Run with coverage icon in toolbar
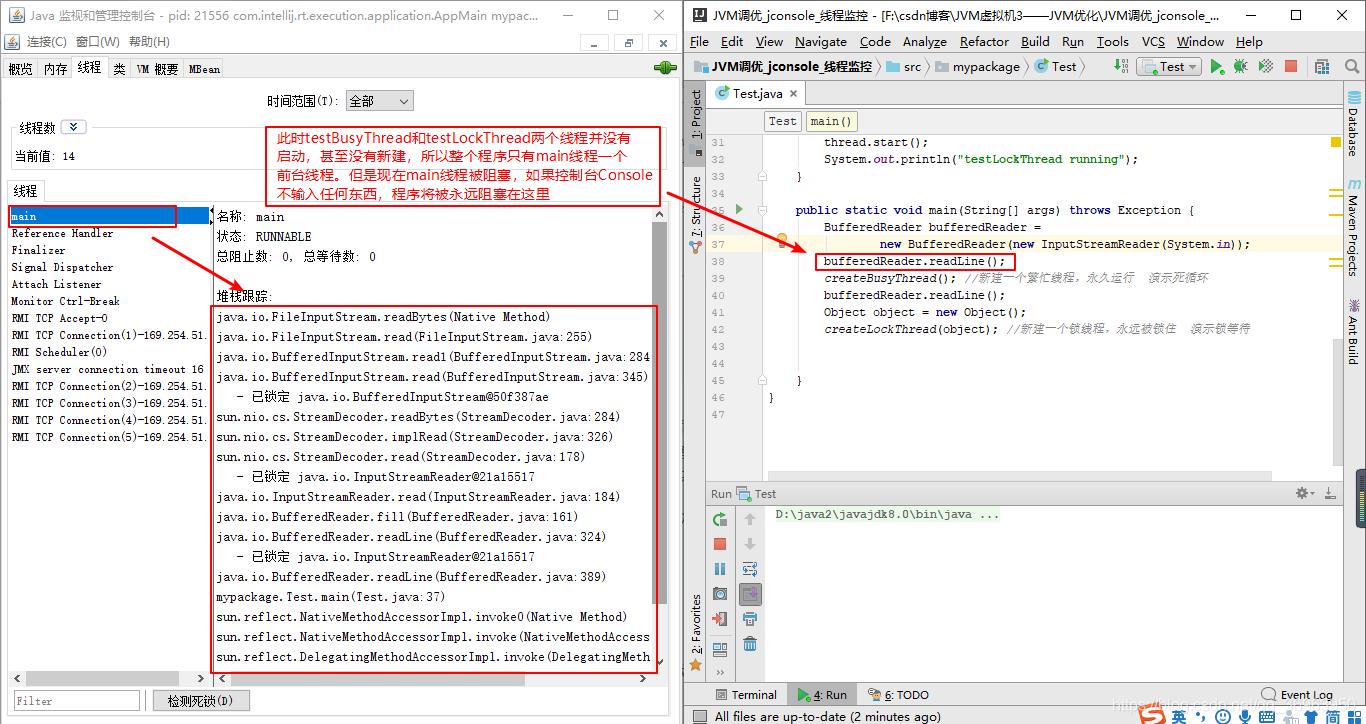Screen dimensions: 1366x724 1265,66
